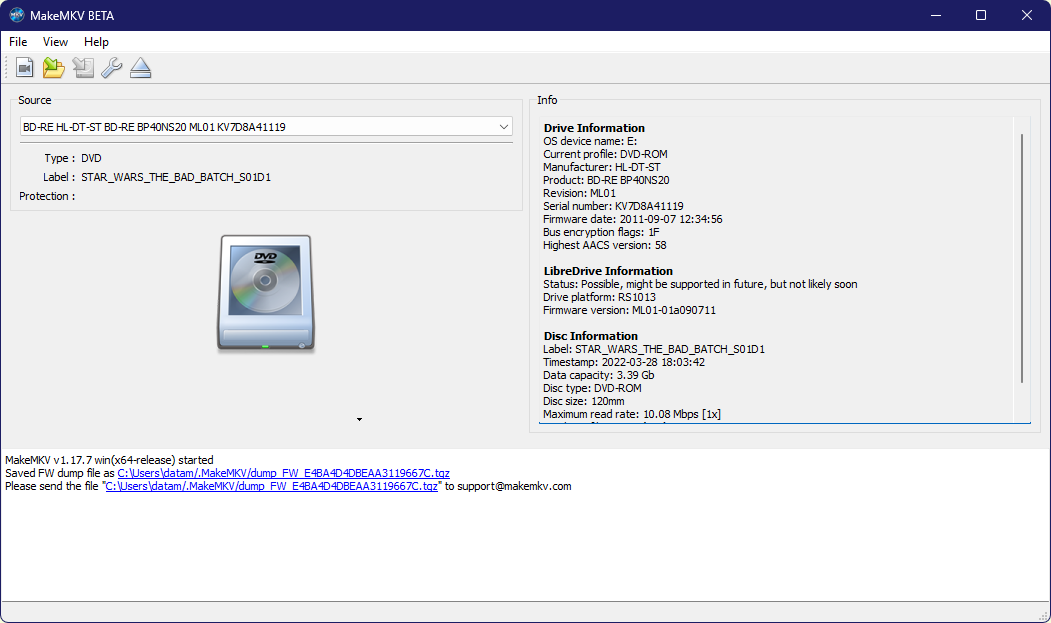This screenshot has width=1051, height=623.
Task: Click the 'Revision: ML01' line
Action: (579, 193)
